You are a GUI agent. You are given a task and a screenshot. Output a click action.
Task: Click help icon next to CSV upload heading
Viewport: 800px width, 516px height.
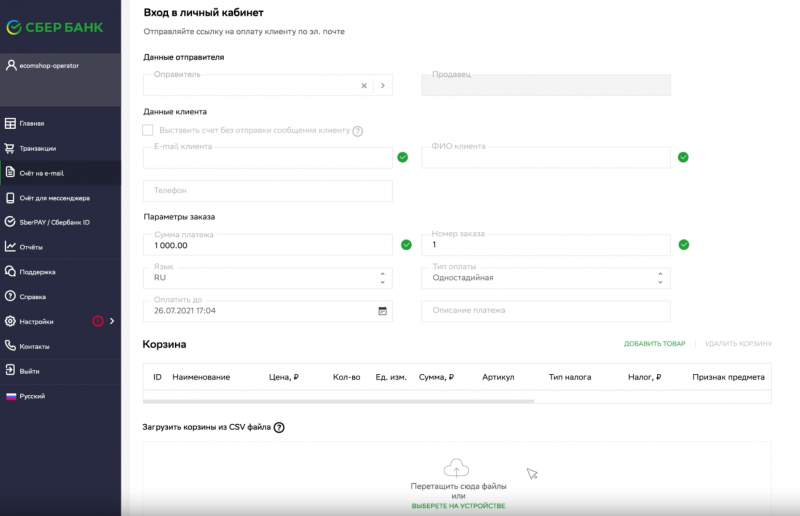[x=279, y=428]
